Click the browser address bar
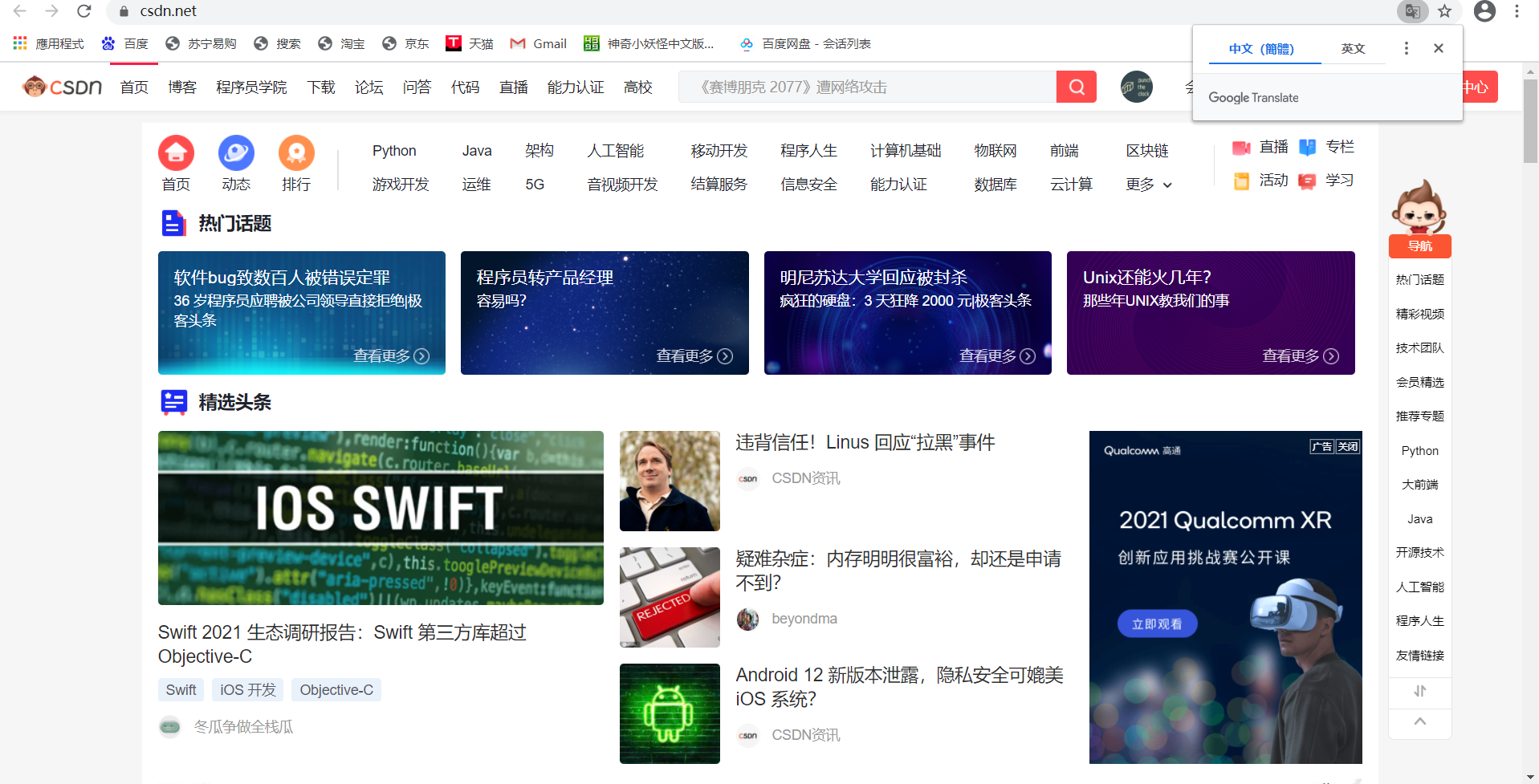The image size is (1539, 784). [747, 11]
